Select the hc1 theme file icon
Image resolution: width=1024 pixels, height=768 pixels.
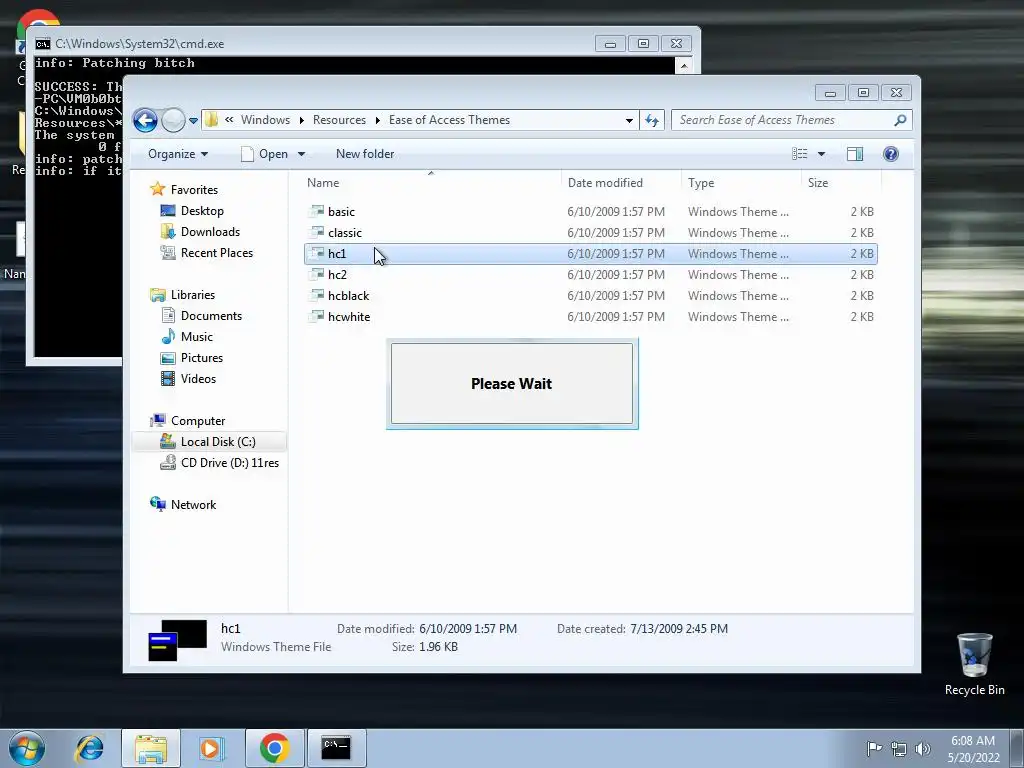pos(317,253)
